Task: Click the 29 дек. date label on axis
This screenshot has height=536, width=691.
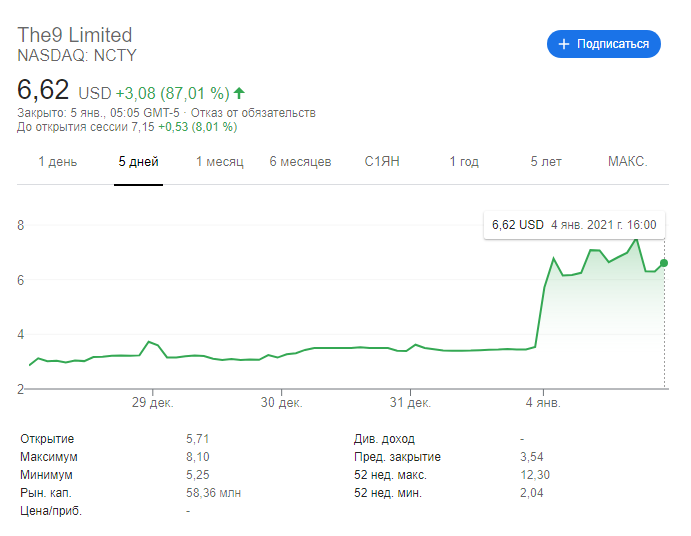Action: point(152,402)
